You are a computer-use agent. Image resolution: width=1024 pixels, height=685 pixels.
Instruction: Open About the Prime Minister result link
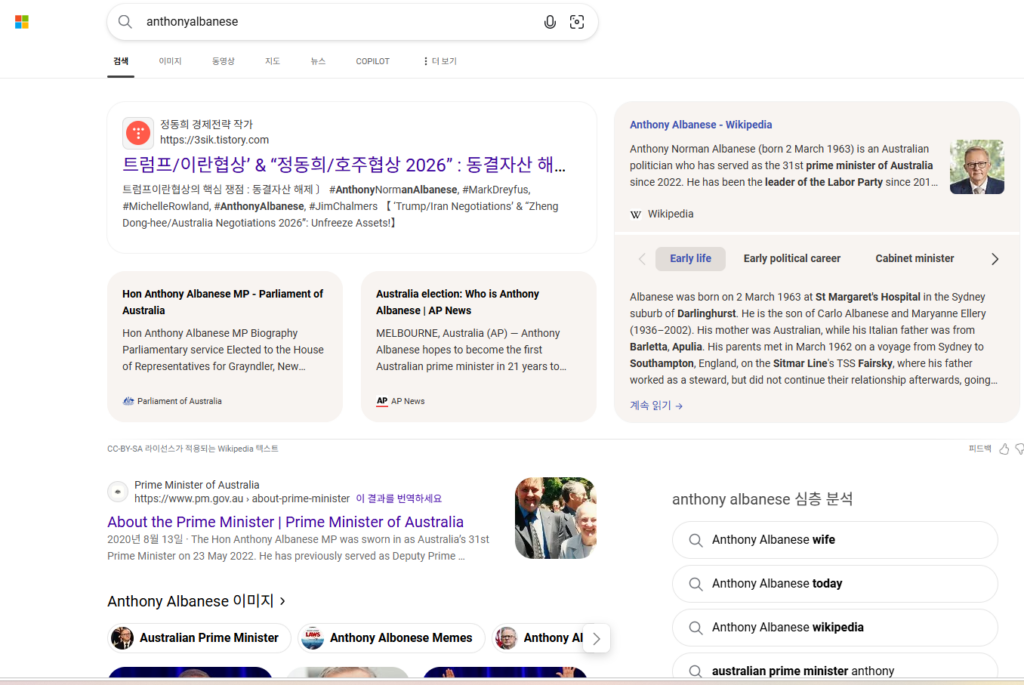point(285,522)
